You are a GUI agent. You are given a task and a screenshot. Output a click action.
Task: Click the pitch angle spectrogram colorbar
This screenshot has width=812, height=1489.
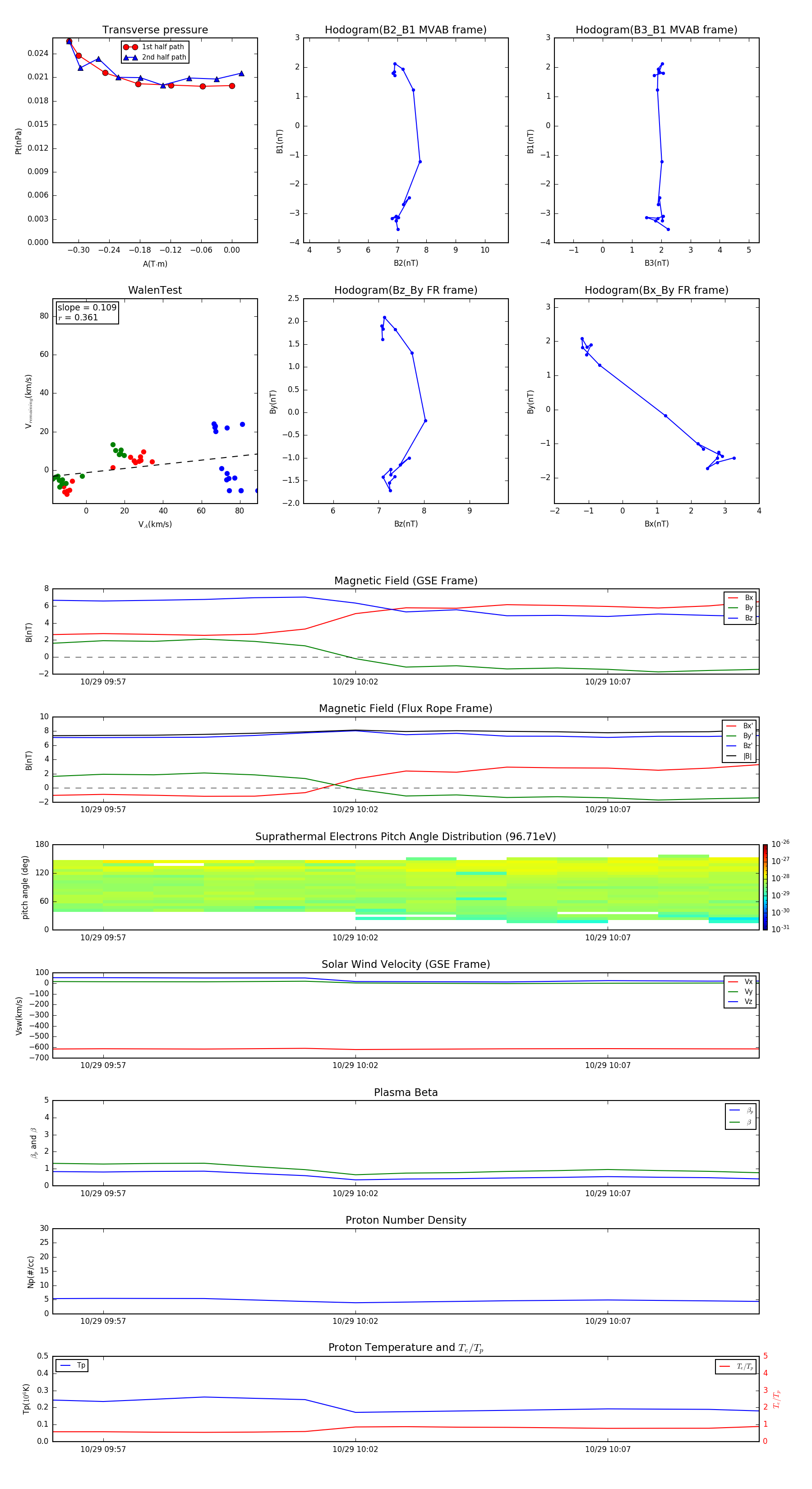(x=765, y=887)
